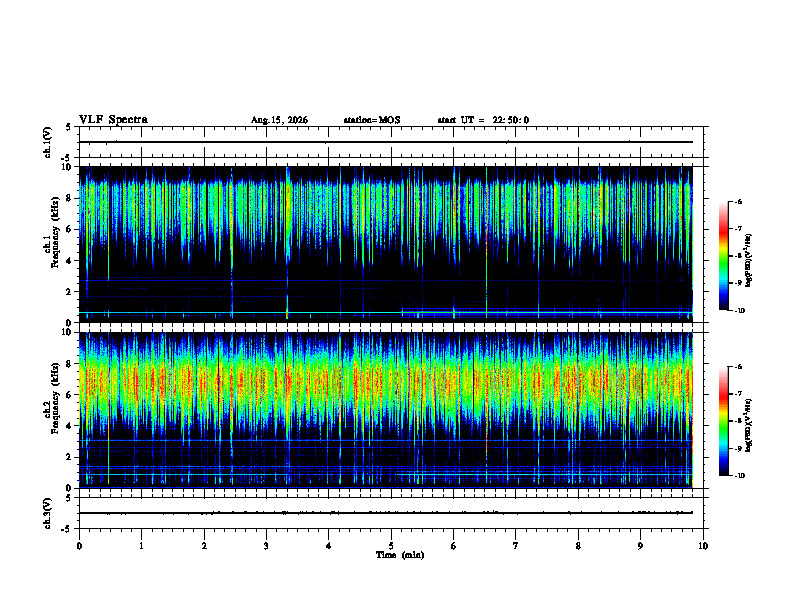The height and width of the screenshot is (612, 792).
Task: Click the time axis tick label "5"
Action: tap(391, 546)
